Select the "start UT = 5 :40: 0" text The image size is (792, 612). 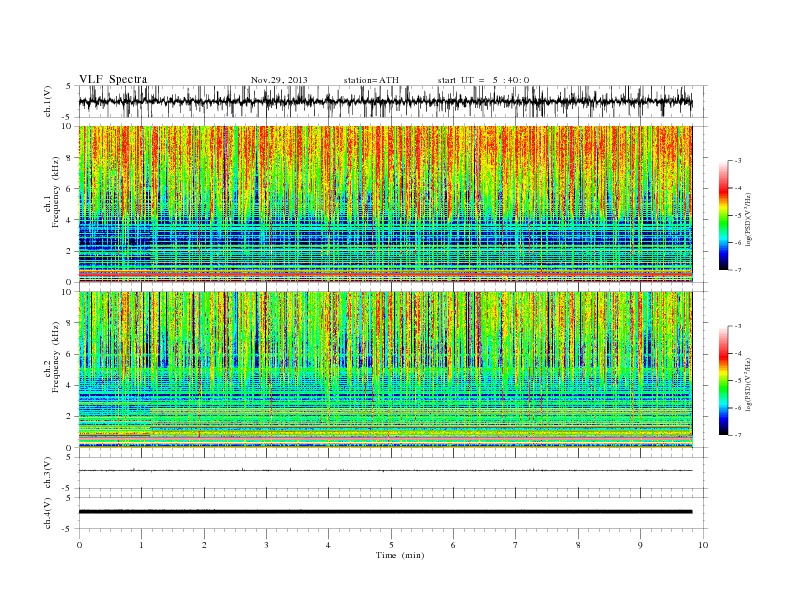[483, 80]
